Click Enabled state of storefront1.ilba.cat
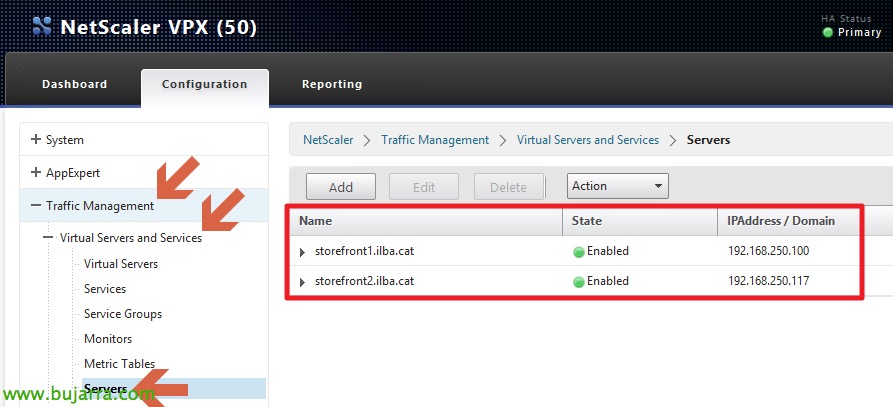The width and height of the screenshot is (893, 407). tap(608, 251)
